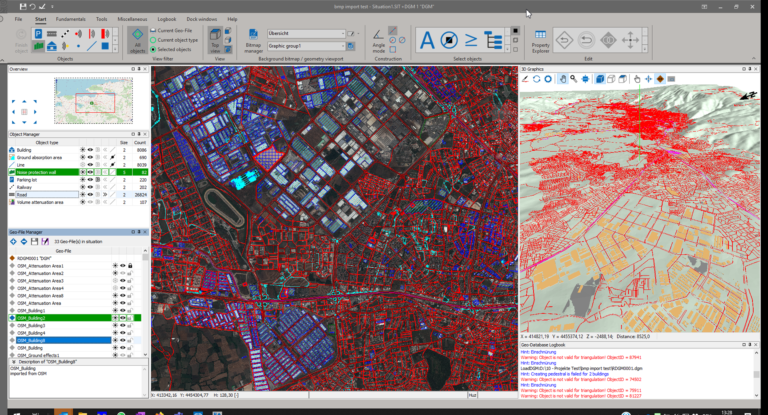
Task: Select the blue area object tool
Action: coord(105,46)
